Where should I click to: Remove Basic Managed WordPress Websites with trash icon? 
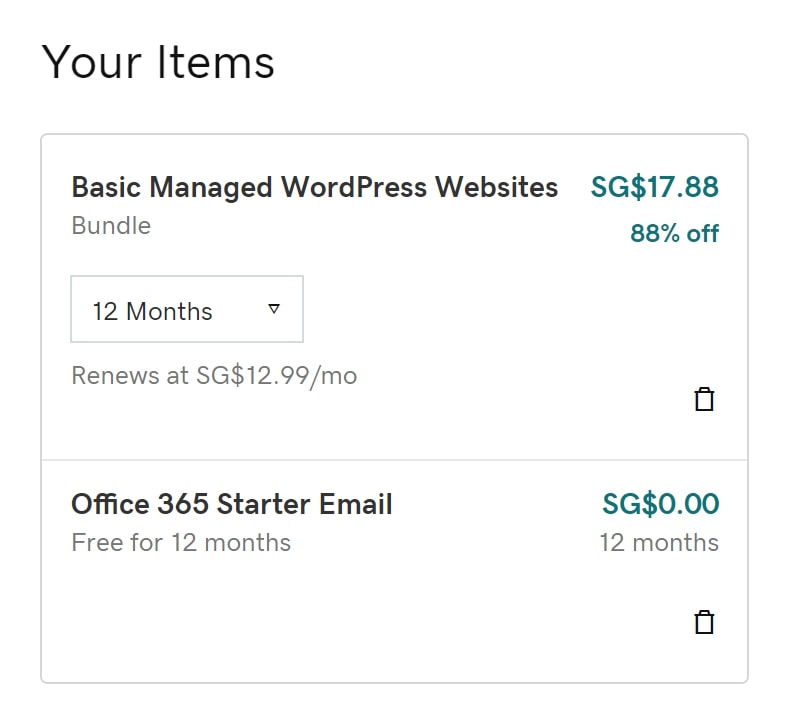704,399
